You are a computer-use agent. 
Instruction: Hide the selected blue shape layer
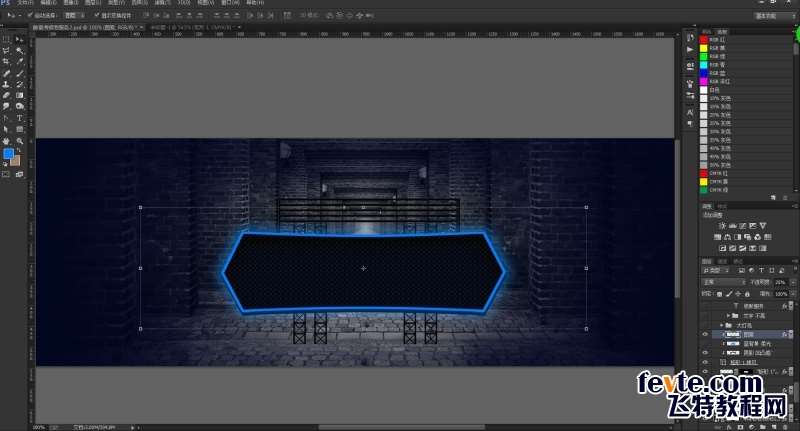coord(705,334)
